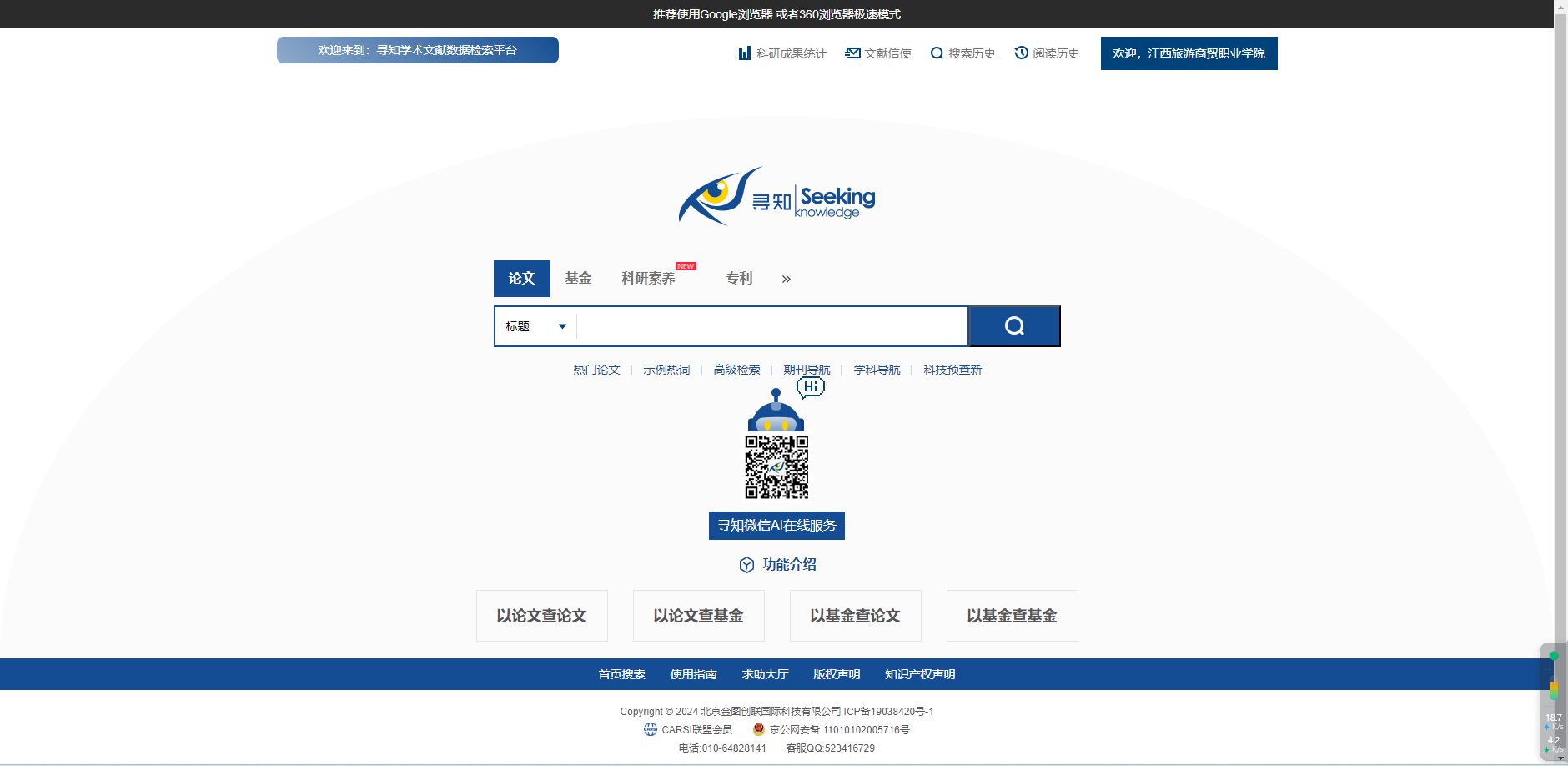Open 版权声明 in footer navigation
Screen dimensions: 1568x766
tap(837, 674)
